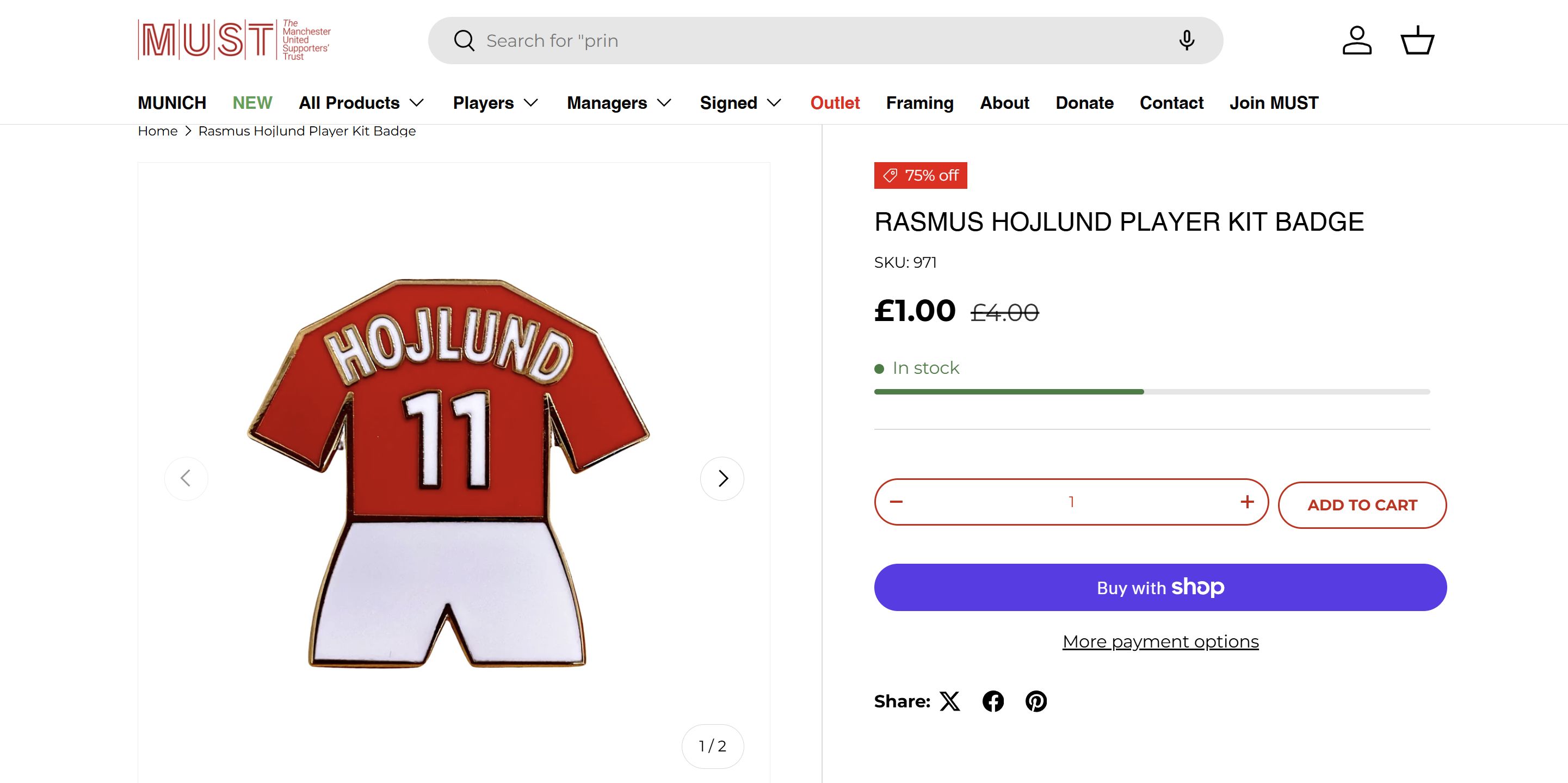Share product on X (Twitter)
The width and height of the screenshot is (1568, 783).
pyautogui.click(x=949, y=701)
